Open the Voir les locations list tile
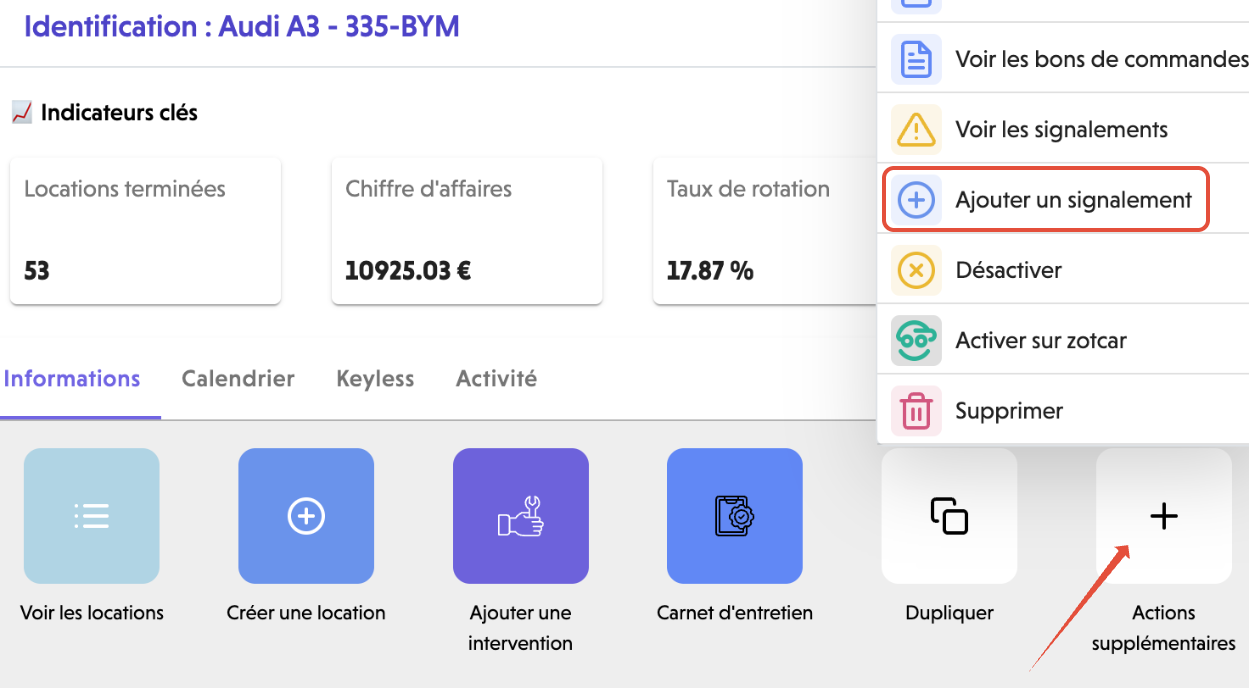 pos(91,515)
